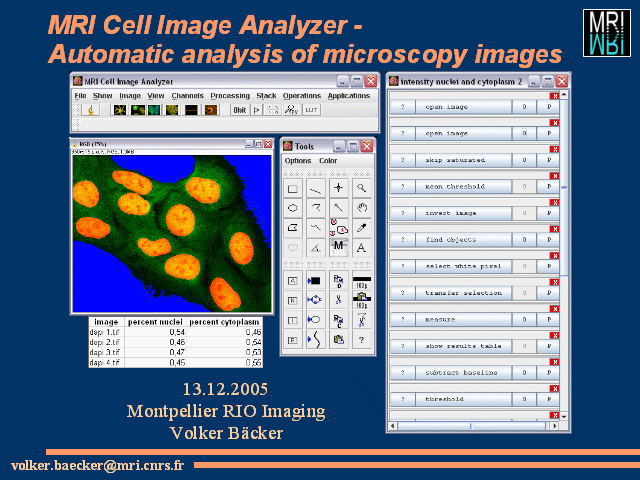Click the blue-arrow filled rectangle tool
Screen dimensions: 640x480
(316, 280)
